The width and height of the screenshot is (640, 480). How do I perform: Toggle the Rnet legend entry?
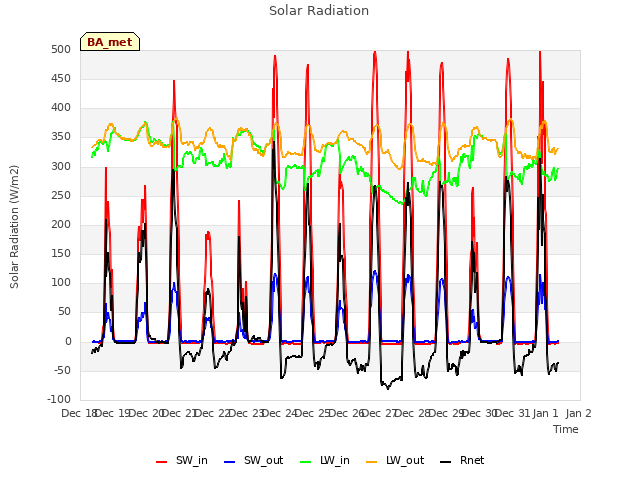pyautogui.click(x=462, y=460)
